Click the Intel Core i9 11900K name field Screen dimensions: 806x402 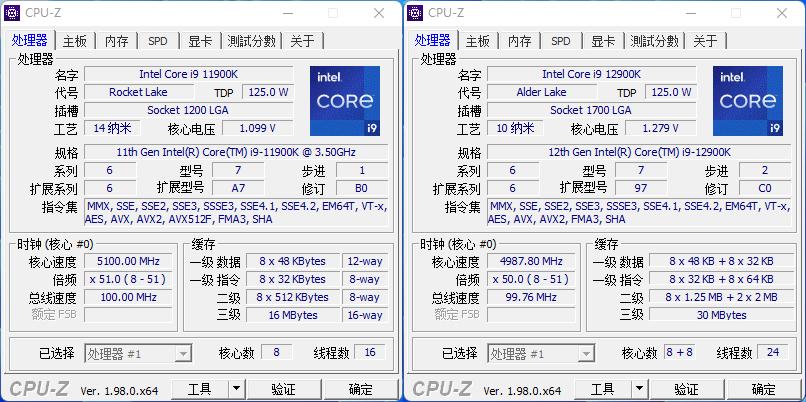(x=189, y=74)
